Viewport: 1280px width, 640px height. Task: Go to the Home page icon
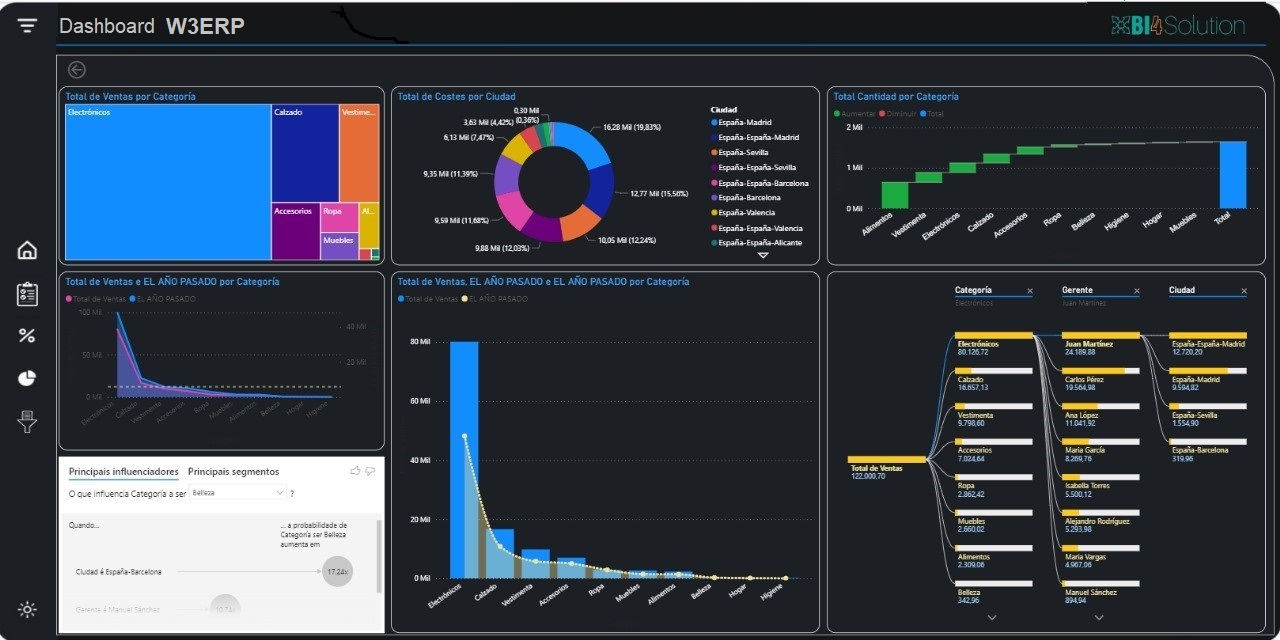click(x=27, y=250)
